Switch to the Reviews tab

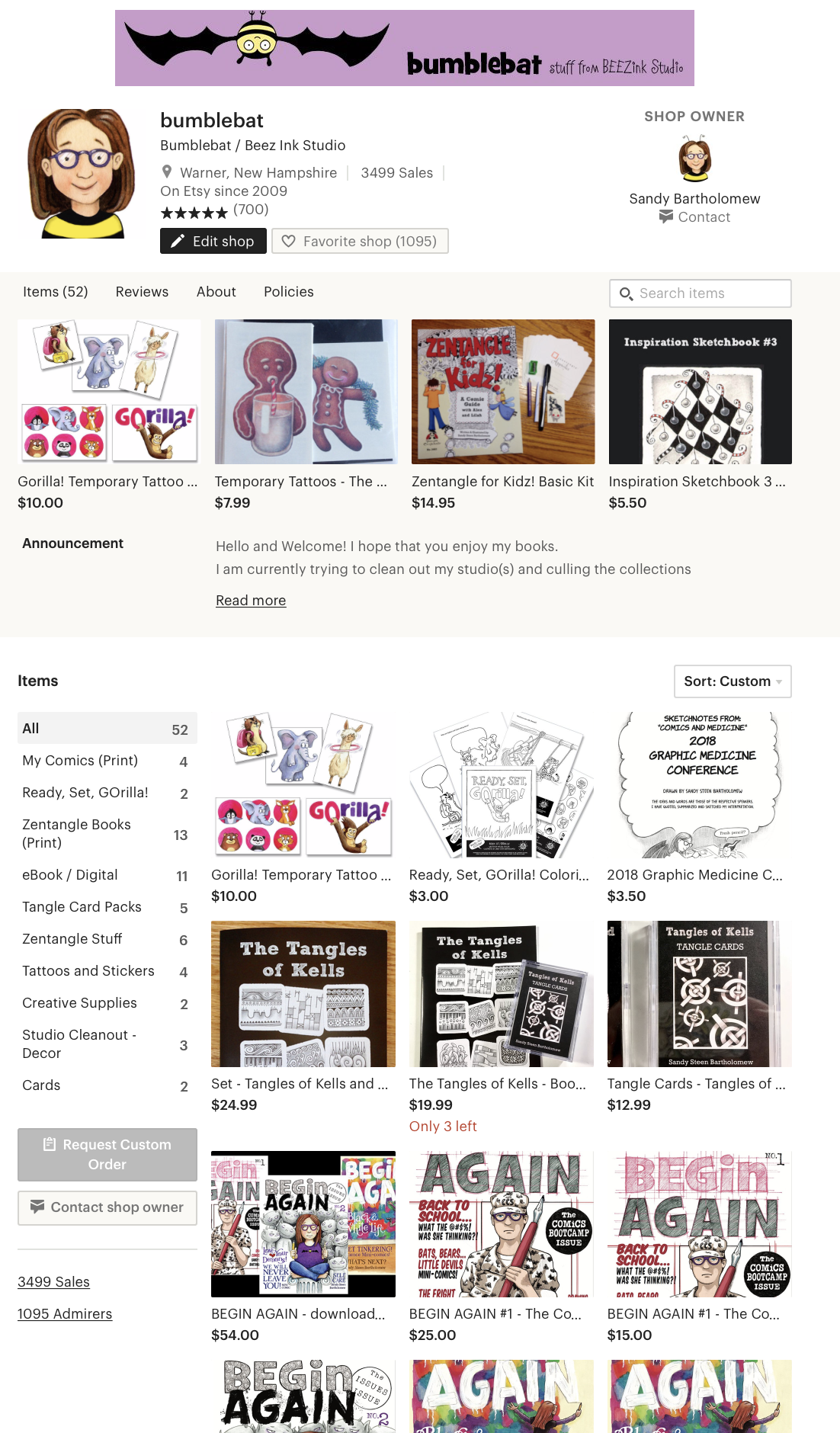(x=142, y=292)
